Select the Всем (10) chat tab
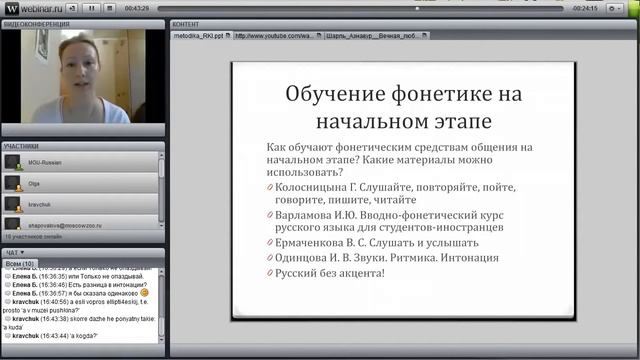The width and height of the screenshot is (640, 360). (20, 264)
